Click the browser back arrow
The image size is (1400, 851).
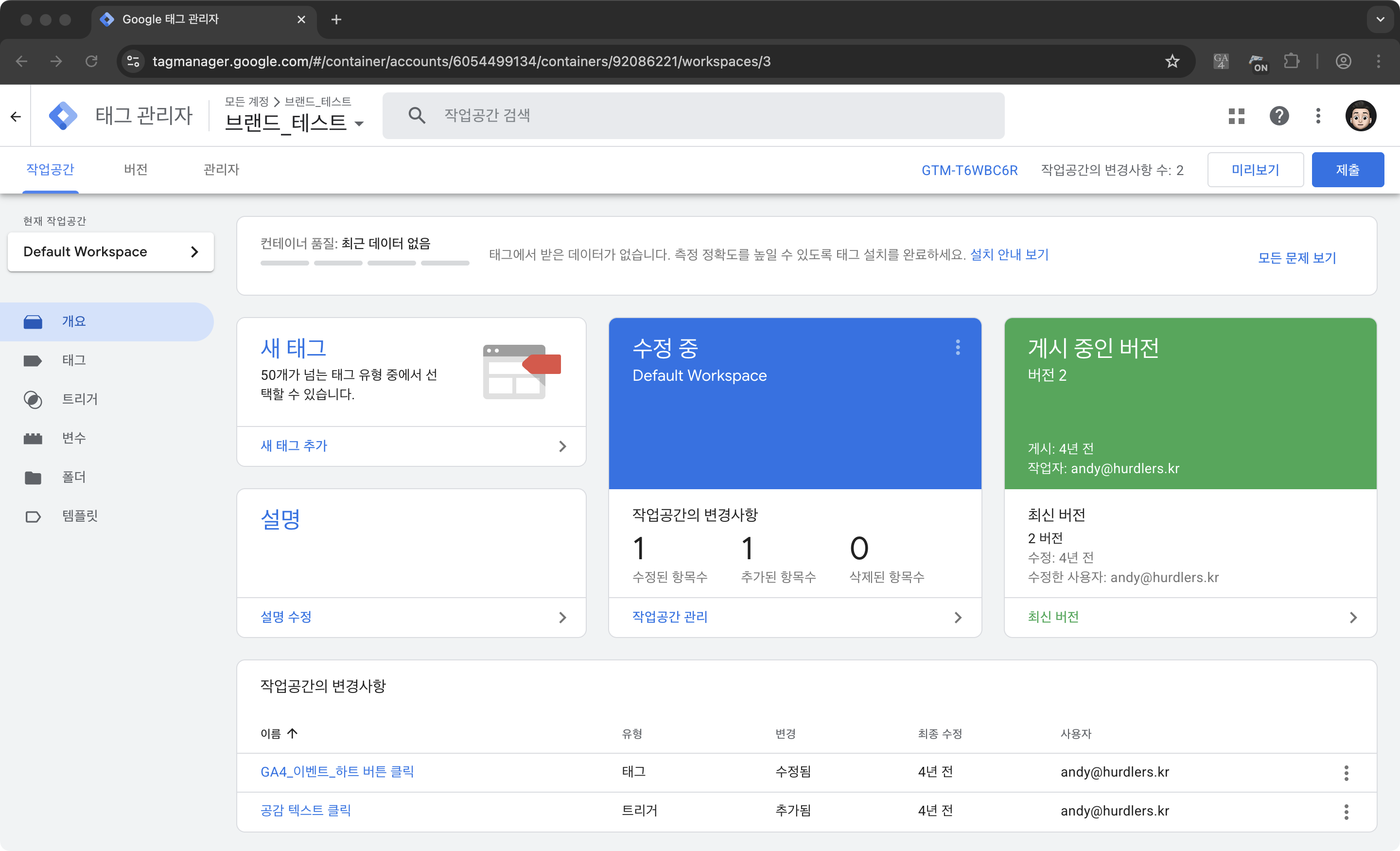(x=21, y=61)
